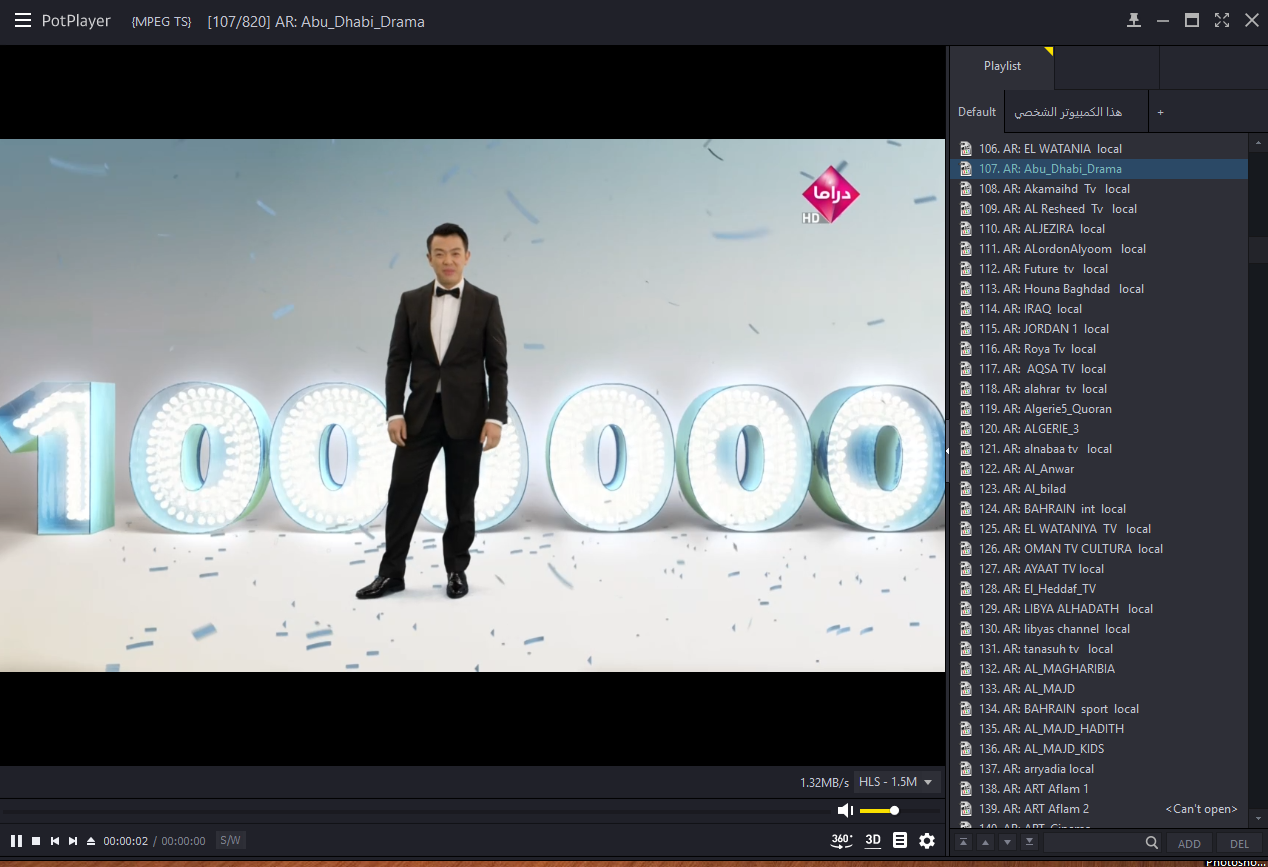Mute audio using the speaker icon
The image size is (1268, 867).
point(845,810)
